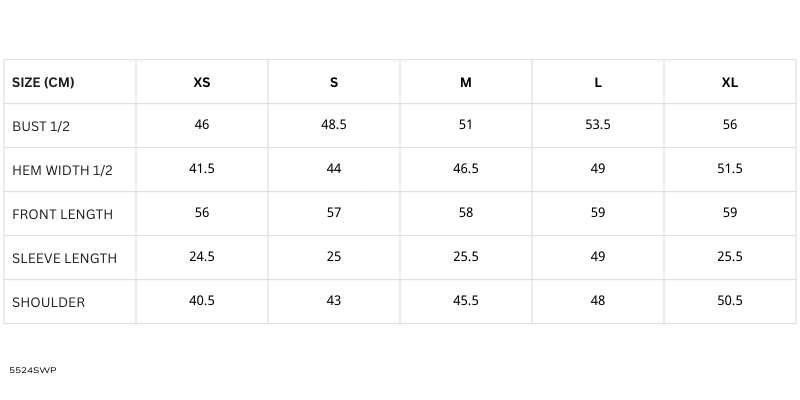Viewport: 800px width, 400px height.
Task: Click the SIZE (CM) header cell
Action: tap(43, 82)
